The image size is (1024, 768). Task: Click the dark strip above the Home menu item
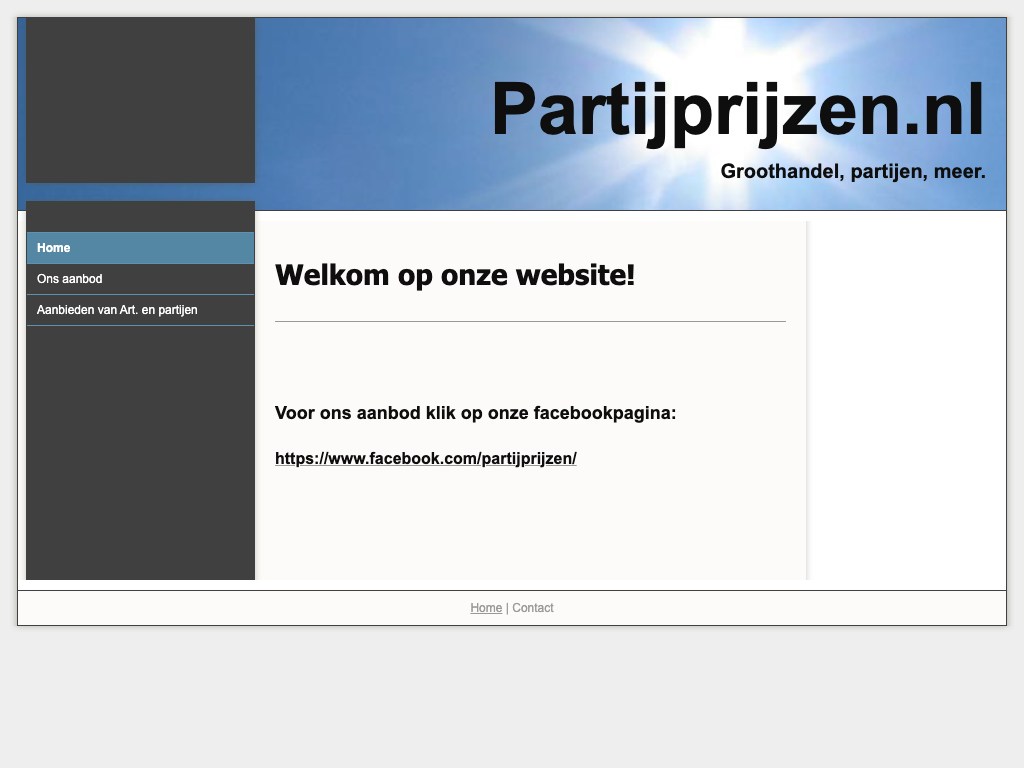click(x=140, y=216)
